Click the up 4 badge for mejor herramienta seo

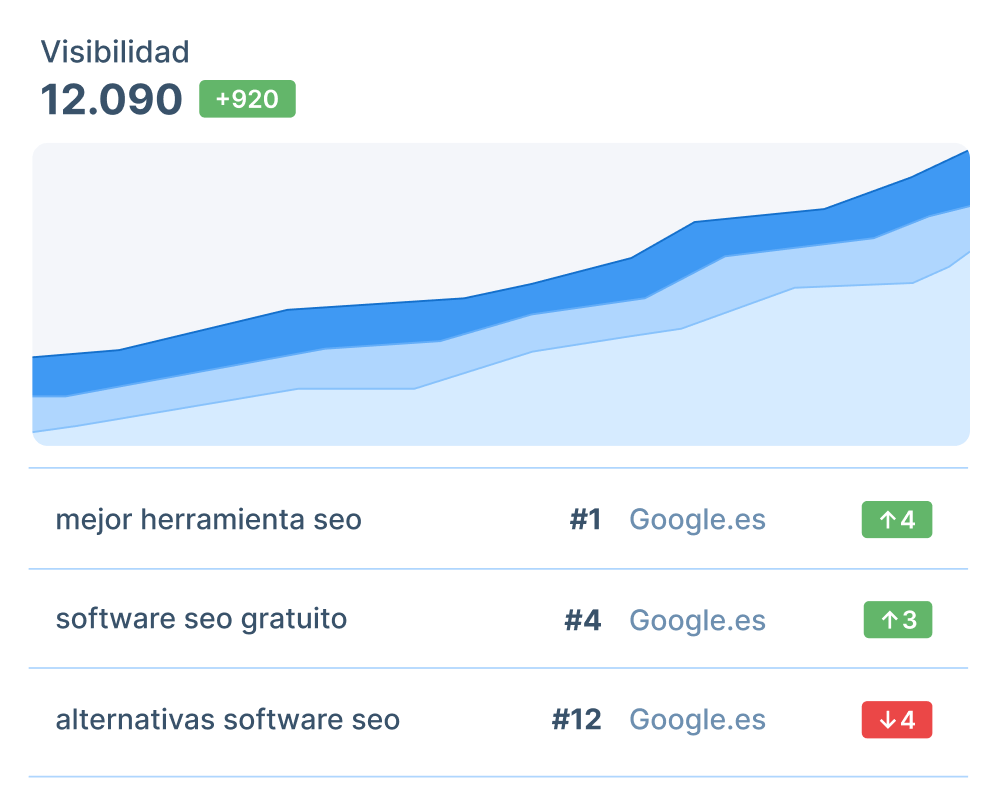897,520
